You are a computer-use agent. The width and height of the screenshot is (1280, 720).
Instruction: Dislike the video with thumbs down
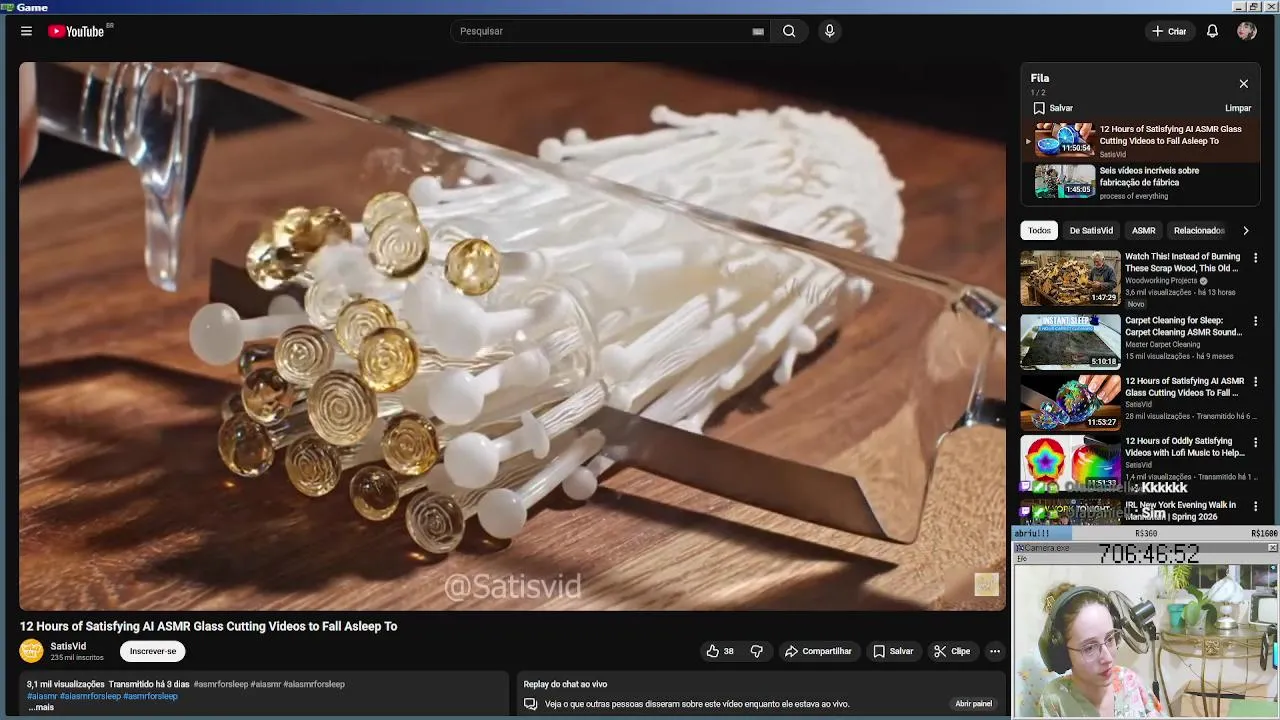[757, 651]
